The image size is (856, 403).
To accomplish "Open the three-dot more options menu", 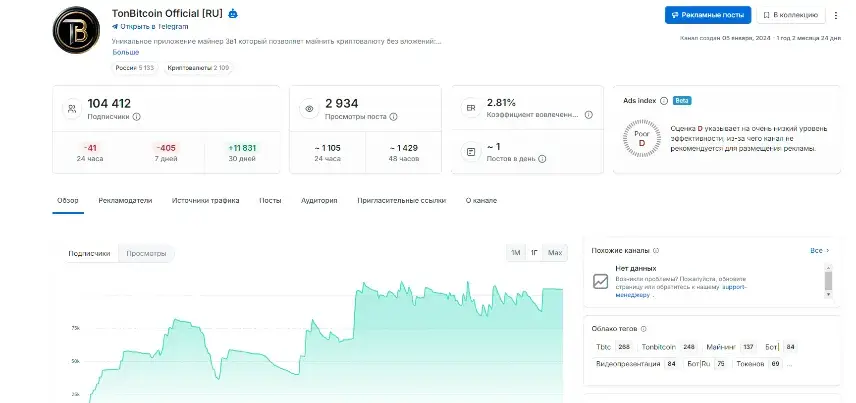I will [836, 15].
